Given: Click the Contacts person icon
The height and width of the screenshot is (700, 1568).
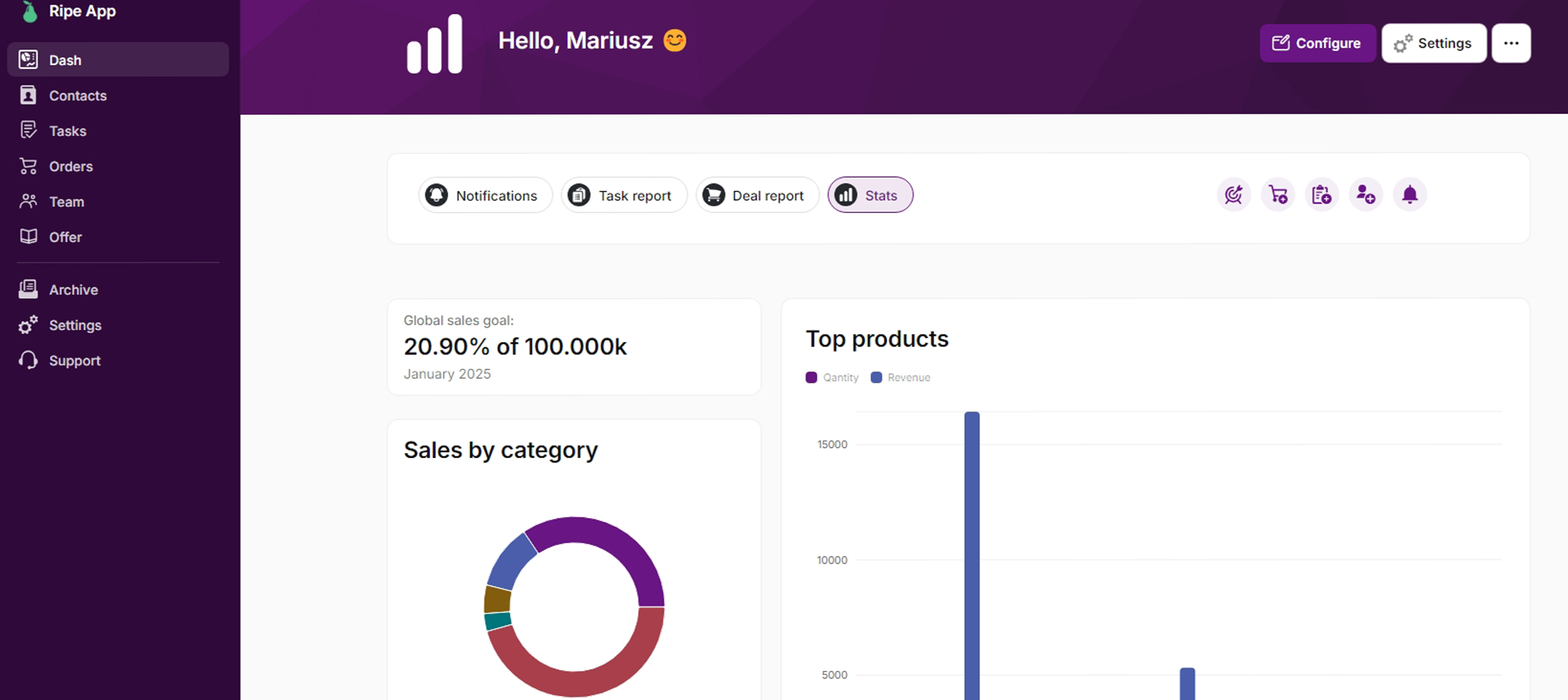Looking at the screenshot, I should 28,95.
